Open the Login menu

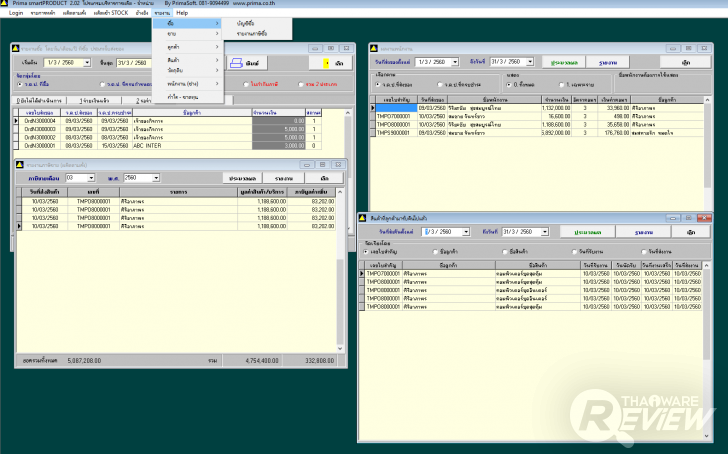coord(16,13)
